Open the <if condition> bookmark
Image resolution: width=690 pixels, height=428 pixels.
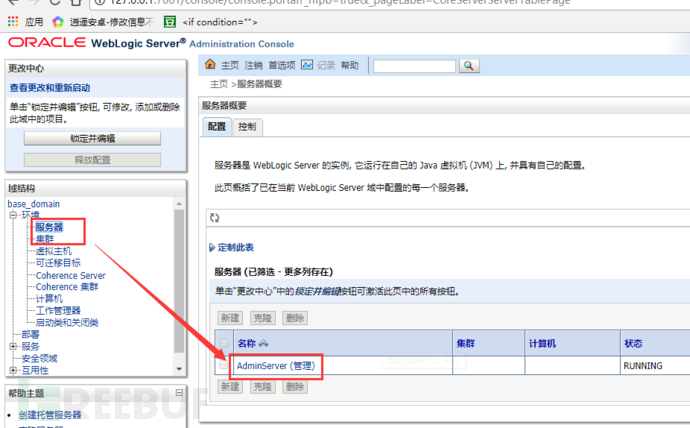point(211,22)
